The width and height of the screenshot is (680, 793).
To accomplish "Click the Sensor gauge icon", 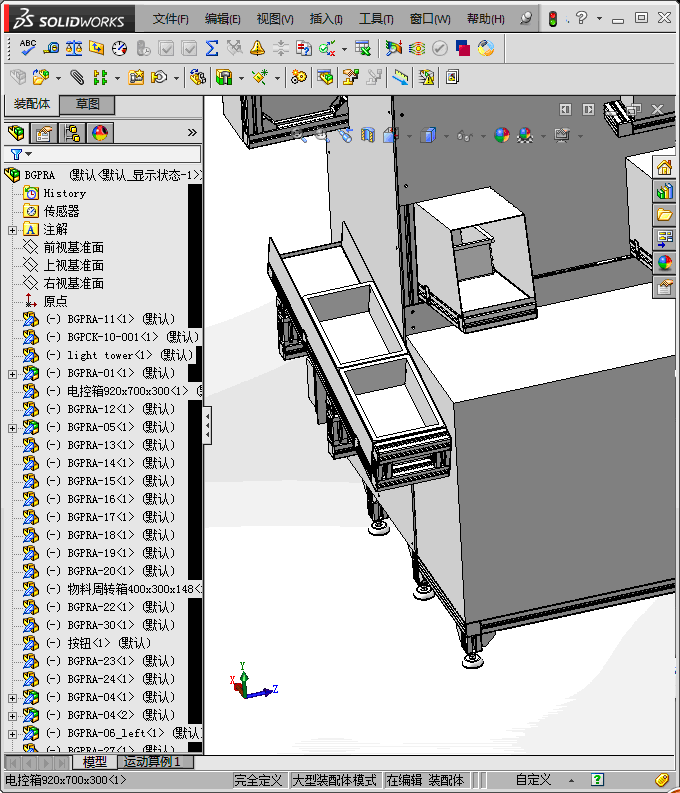I will coord(119,48).
